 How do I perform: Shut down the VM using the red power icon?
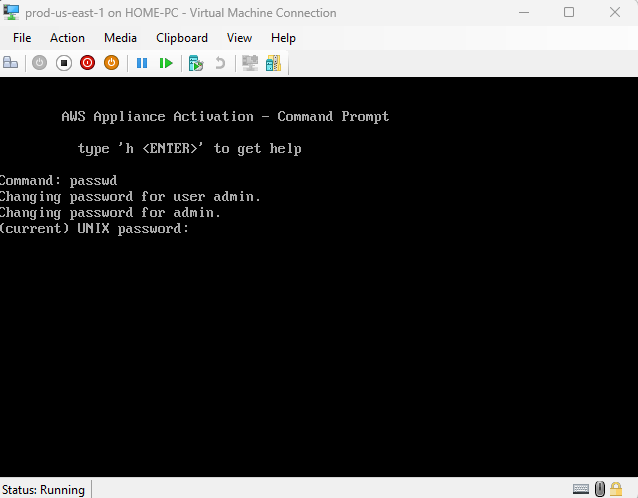pos(88,63)
